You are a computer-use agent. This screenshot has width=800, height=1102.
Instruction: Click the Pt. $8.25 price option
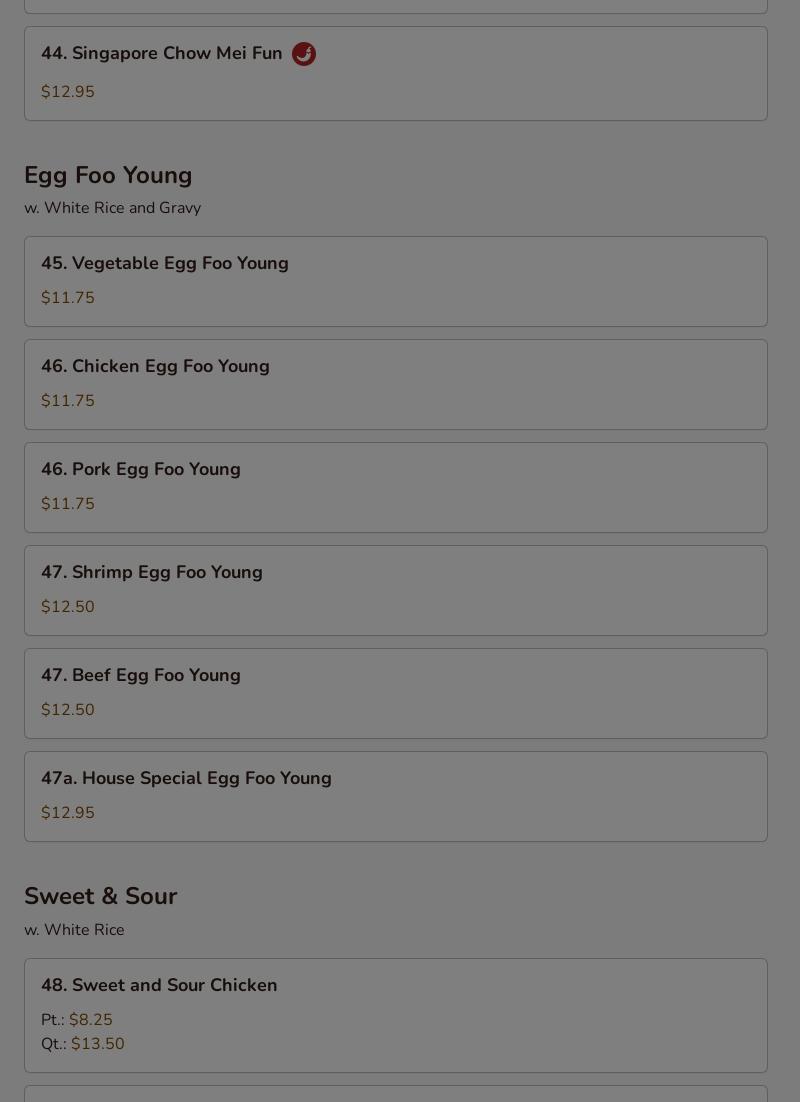[78, 1020]
